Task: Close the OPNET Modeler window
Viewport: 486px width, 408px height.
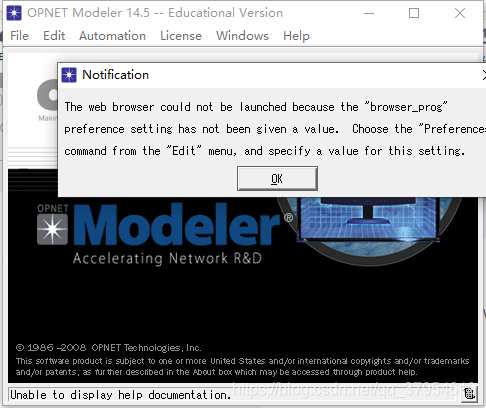Action: (460, 13)
